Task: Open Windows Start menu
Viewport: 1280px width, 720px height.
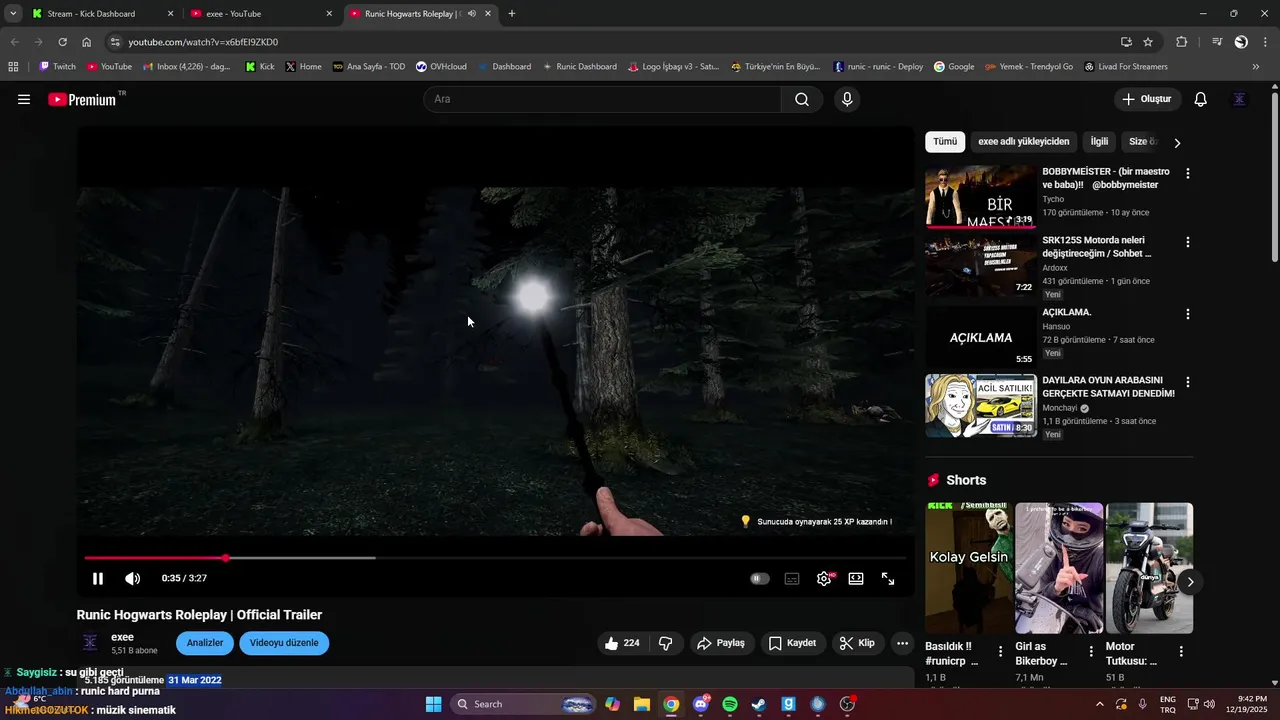Action: click(434, 704)
